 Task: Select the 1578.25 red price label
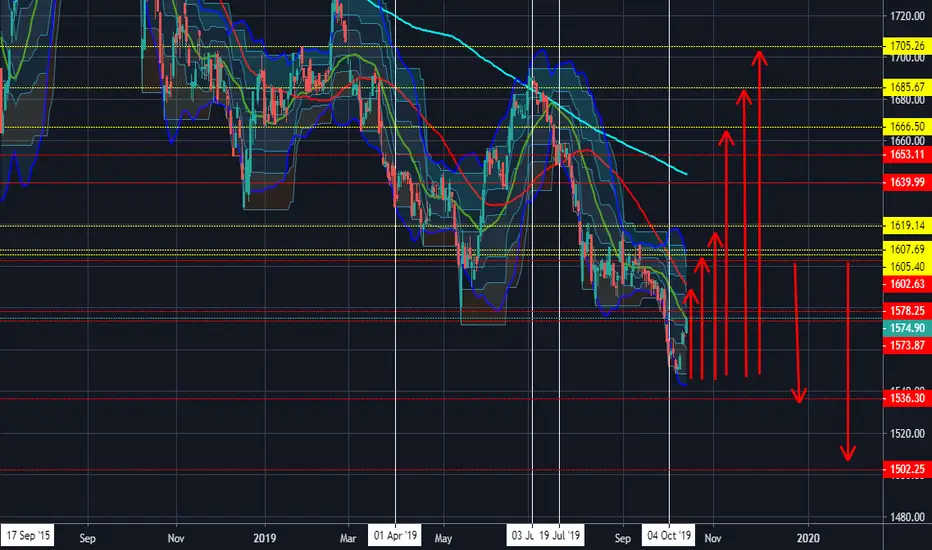pos(907,310)
